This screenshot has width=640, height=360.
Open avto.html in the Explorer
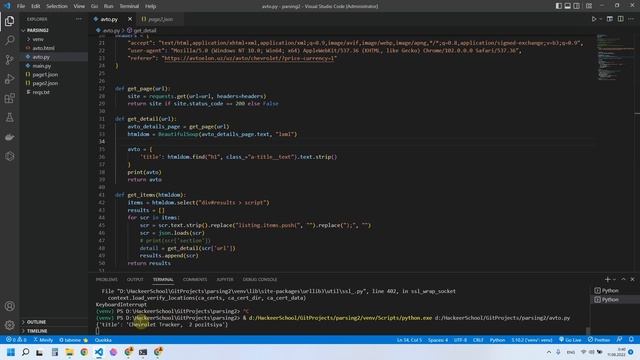(44, 48)
